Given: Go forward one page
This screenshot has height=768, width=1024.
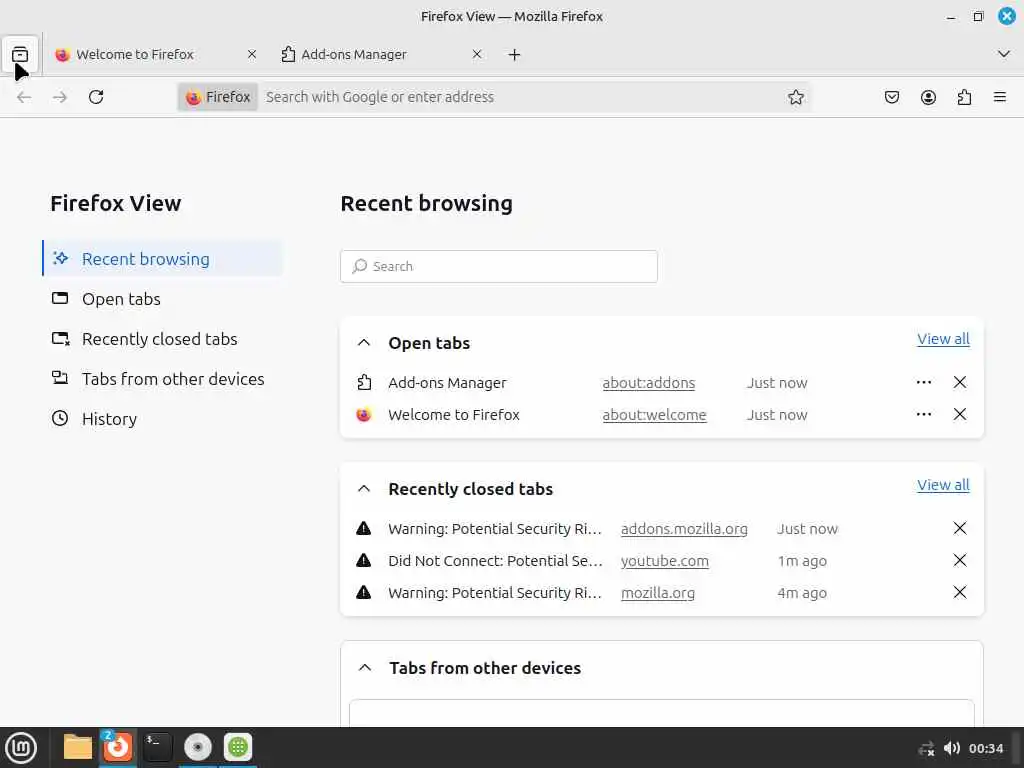Looking at the screenshot, I should (x=60, y=97).
